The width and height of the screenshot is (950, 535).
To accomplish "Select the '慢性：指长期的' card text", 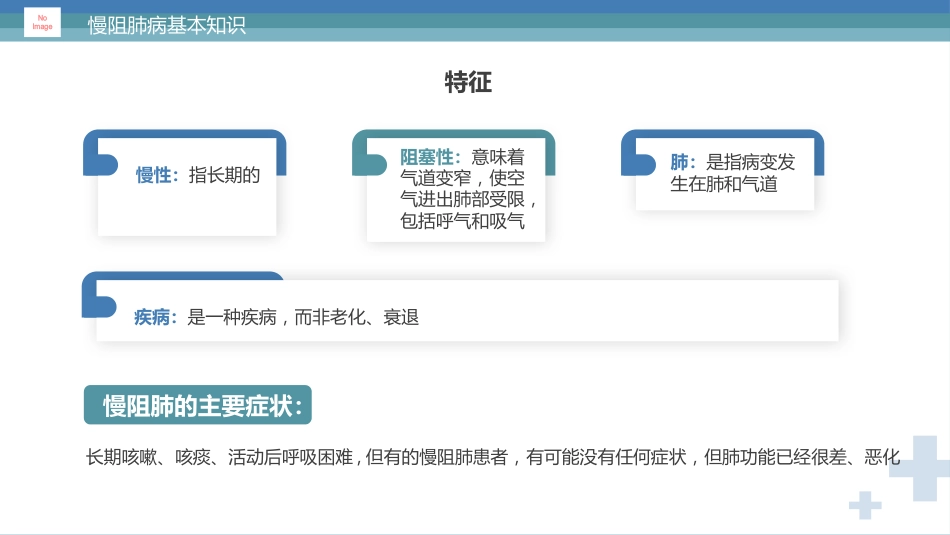I will (198, 175).
